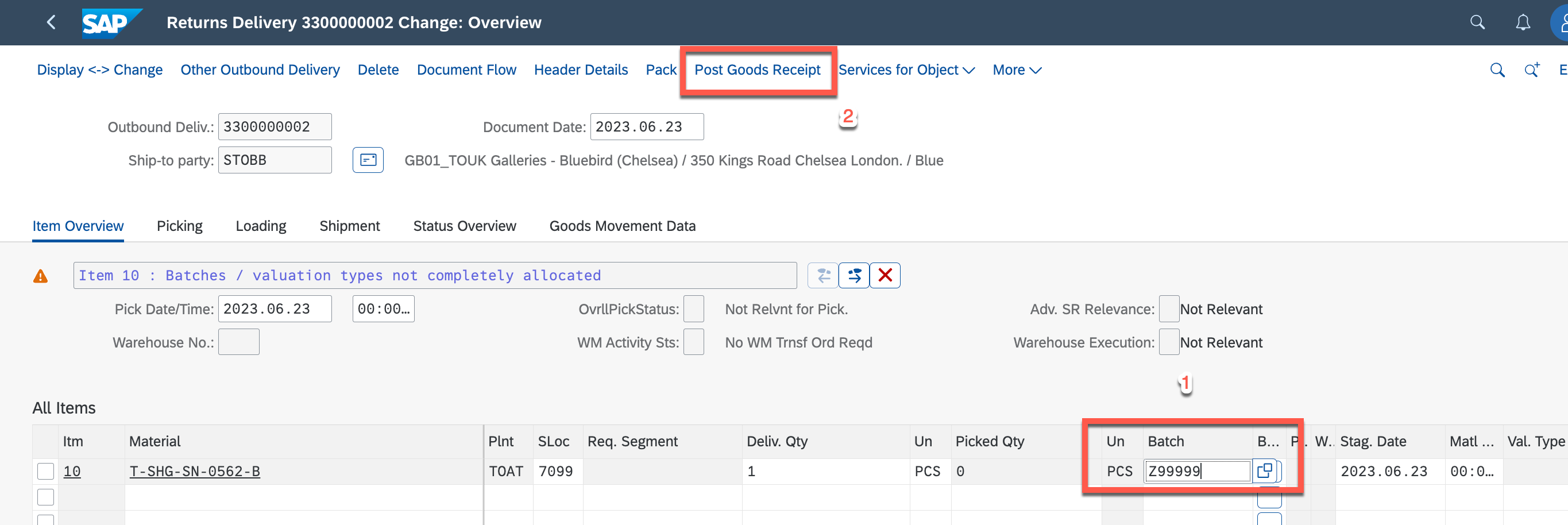Viewport: 1568px width, 525px height.
Task: Open material link T-SHG-SN-0562-B
Action: [x=194, y=472]
